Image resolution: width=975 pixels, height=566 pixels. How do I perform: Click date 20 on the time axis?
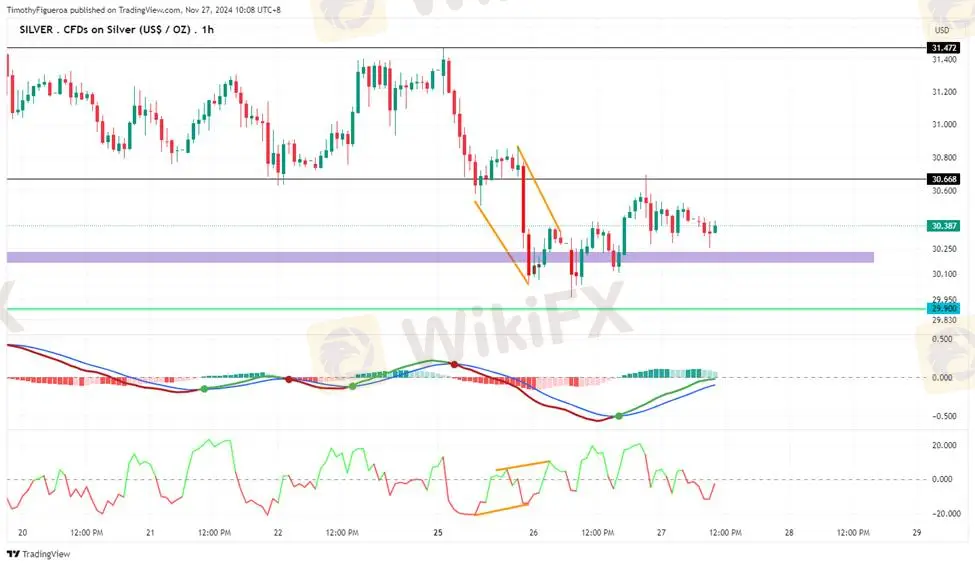pos(23,532)
